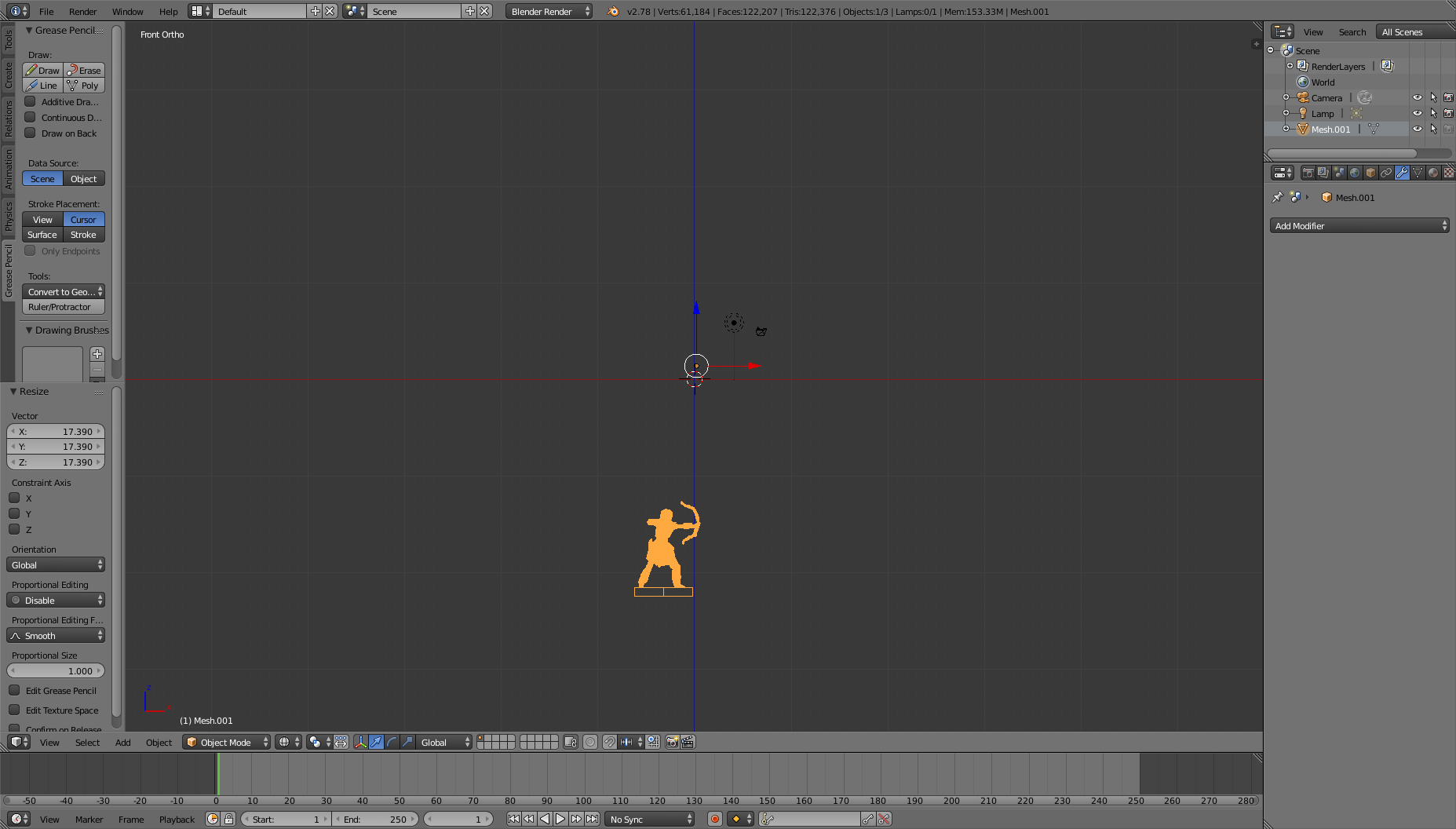The image size is (1456, 829).
Task: Enable the Additive Drawing checkbox
Action: click(30, 101)
